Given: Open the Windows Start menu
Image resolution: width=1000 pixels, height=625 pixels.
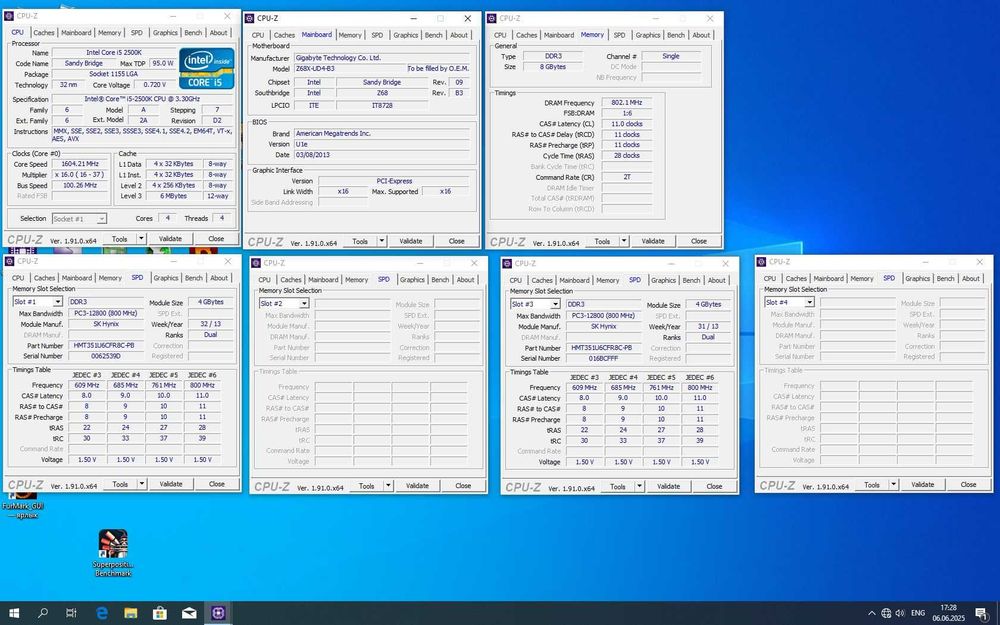Looking at the screenshot, I should [x=14, y=613].
